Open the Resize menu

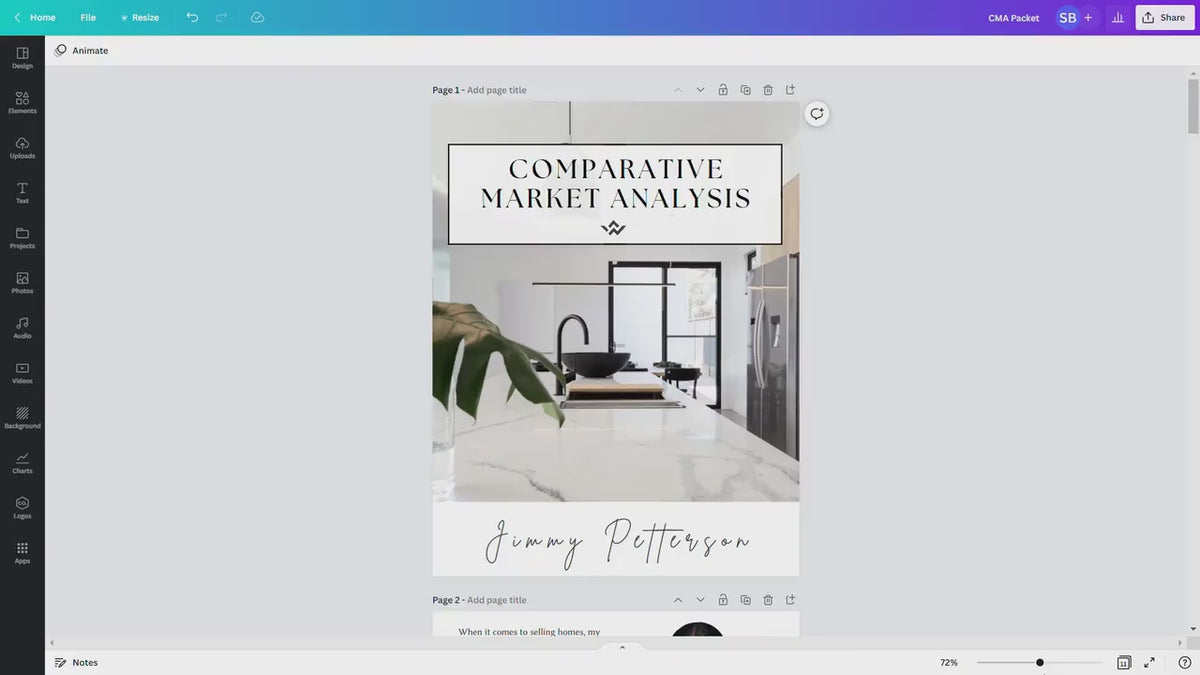[x=139, y=17]
